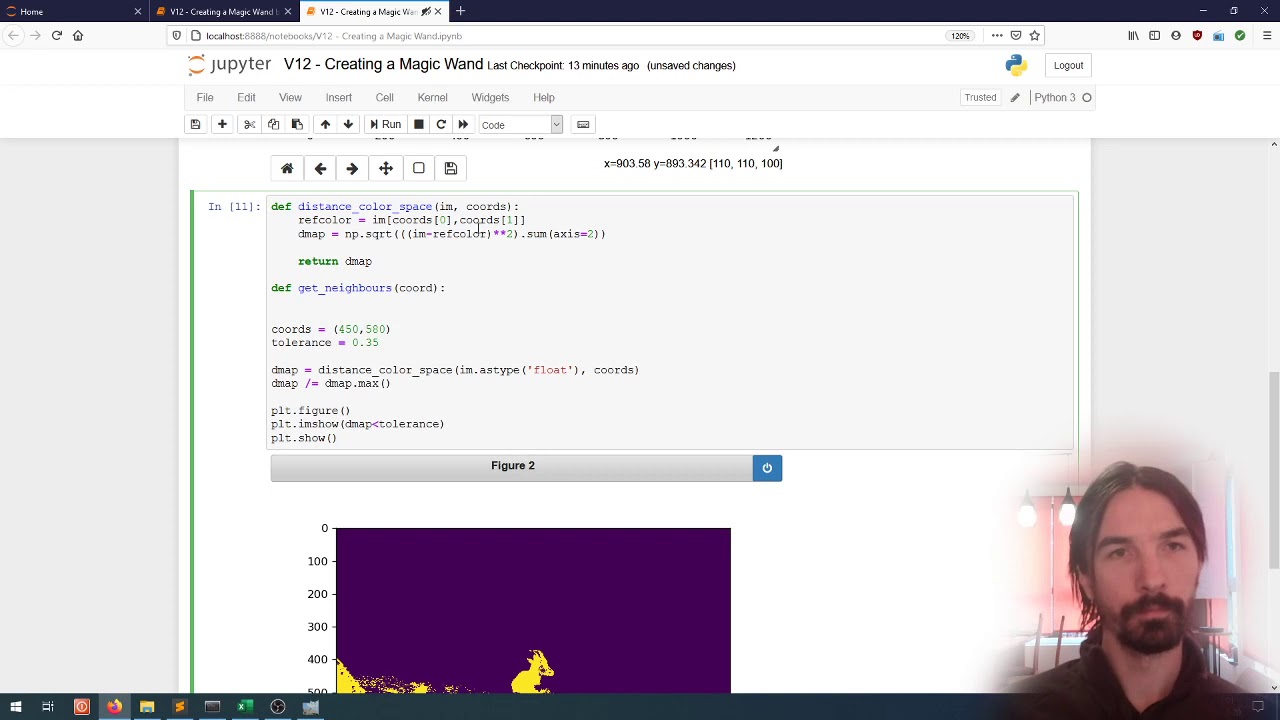Open cell type Code dropdown
Image resolution: width=1280 pixels, height=720 pixels.
click(520, 124)
